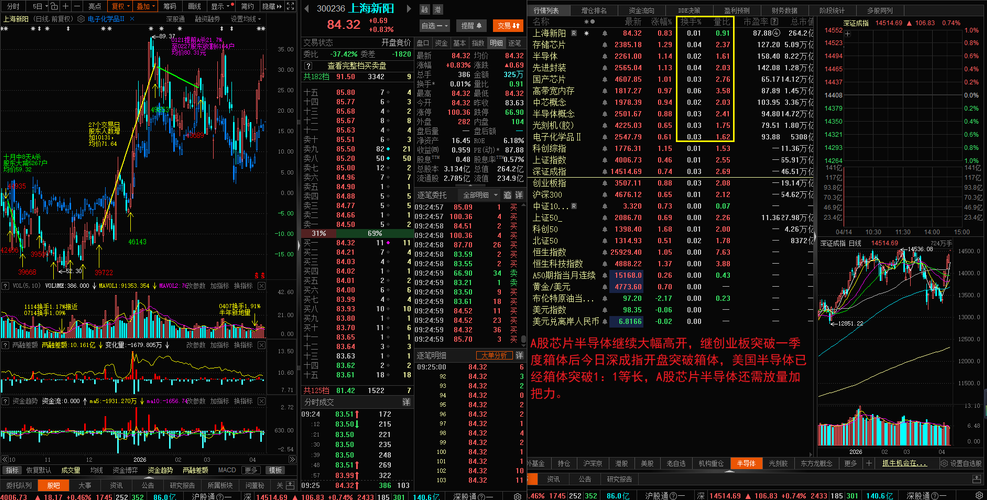Go to previous stock with left arrow
The image size is (987, 500).
[x=307, y=9]
